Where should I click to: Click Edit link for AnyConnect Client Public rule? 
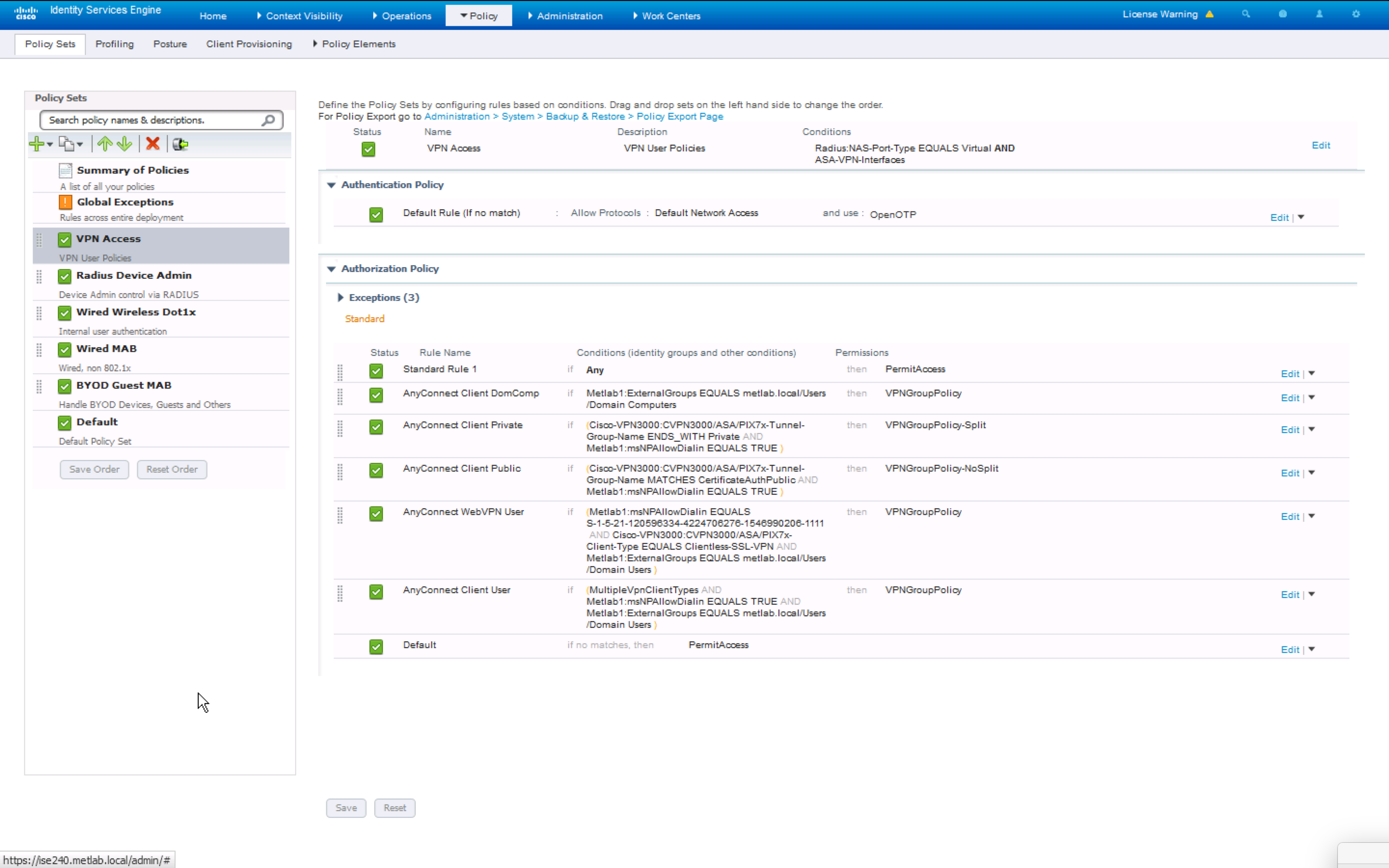click(x=1290, y=473)
